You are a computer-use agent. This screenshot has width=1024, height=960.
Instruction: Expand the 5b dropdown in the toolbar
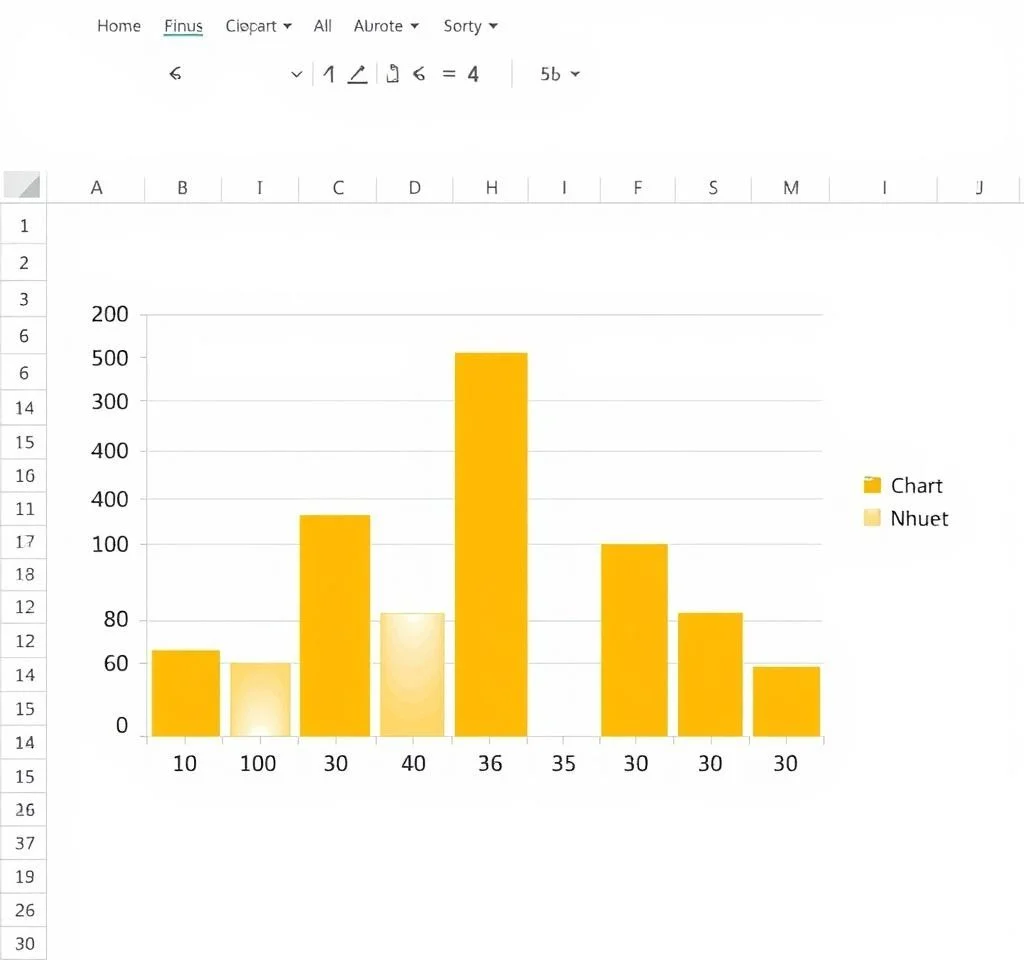(x=560, y=74)
